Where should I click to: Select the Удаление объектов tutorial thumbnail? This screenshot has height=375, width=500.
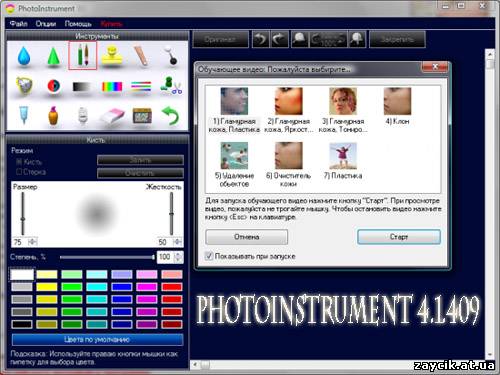coord(234,156)
